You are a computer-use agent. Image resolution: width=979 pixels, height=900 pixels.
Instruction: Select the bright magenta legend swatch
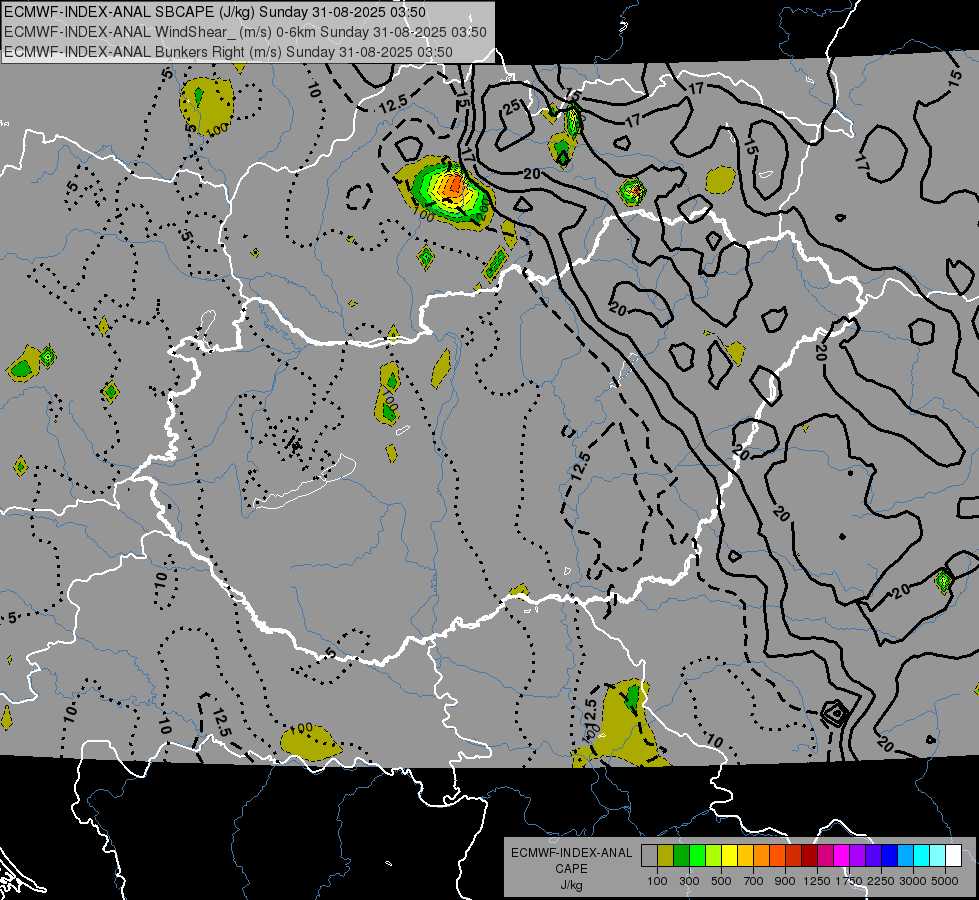point(842,855)
